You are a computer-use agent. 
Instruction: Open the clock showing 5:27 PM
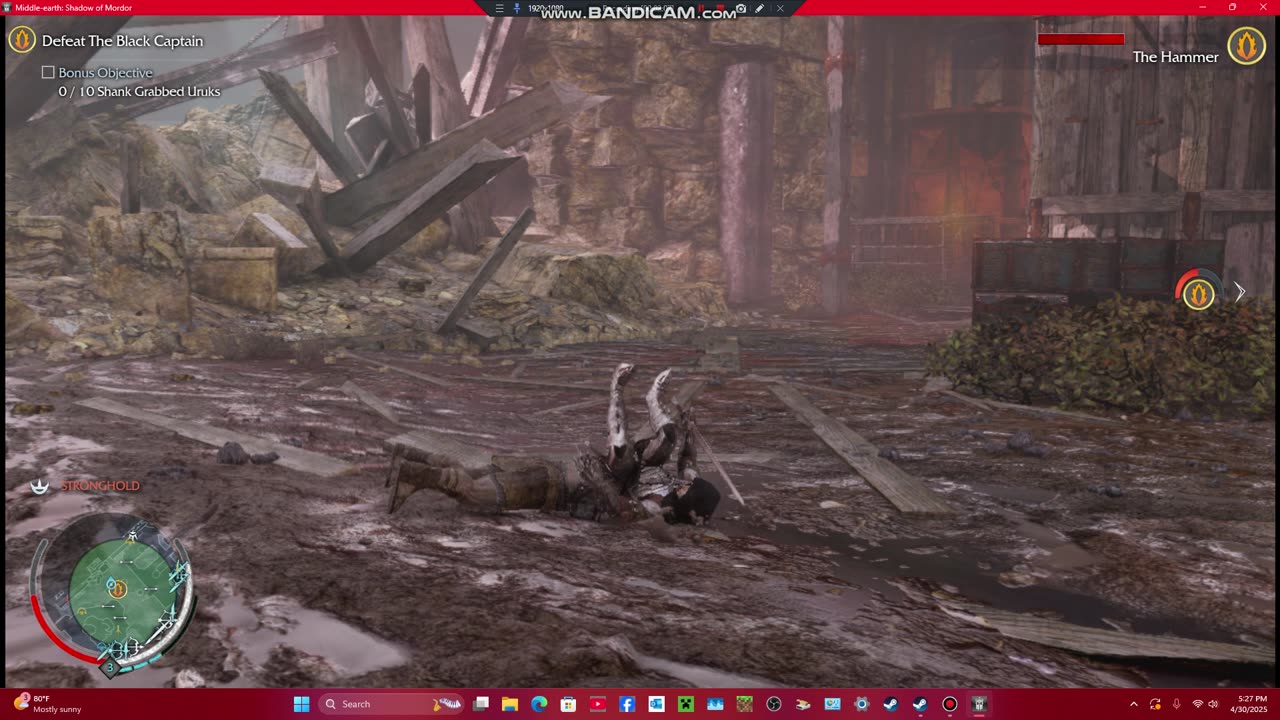pyautogui.click(x=1251, y=704)
